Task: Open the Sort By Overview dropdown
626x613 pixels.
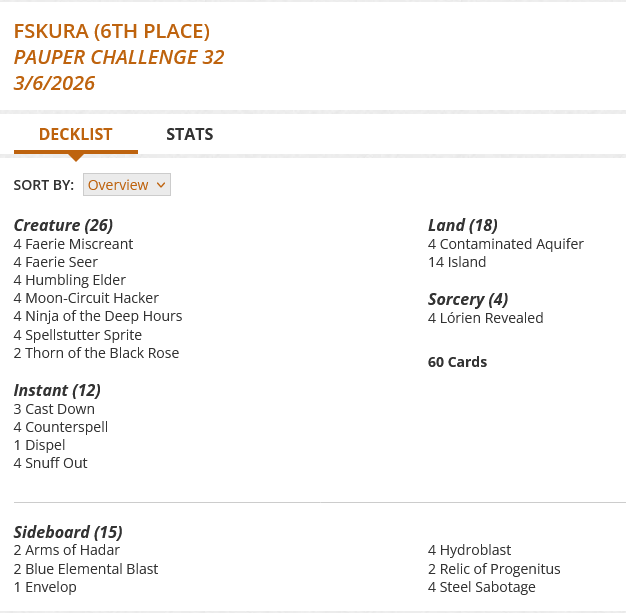Action: tap(127, 185)
